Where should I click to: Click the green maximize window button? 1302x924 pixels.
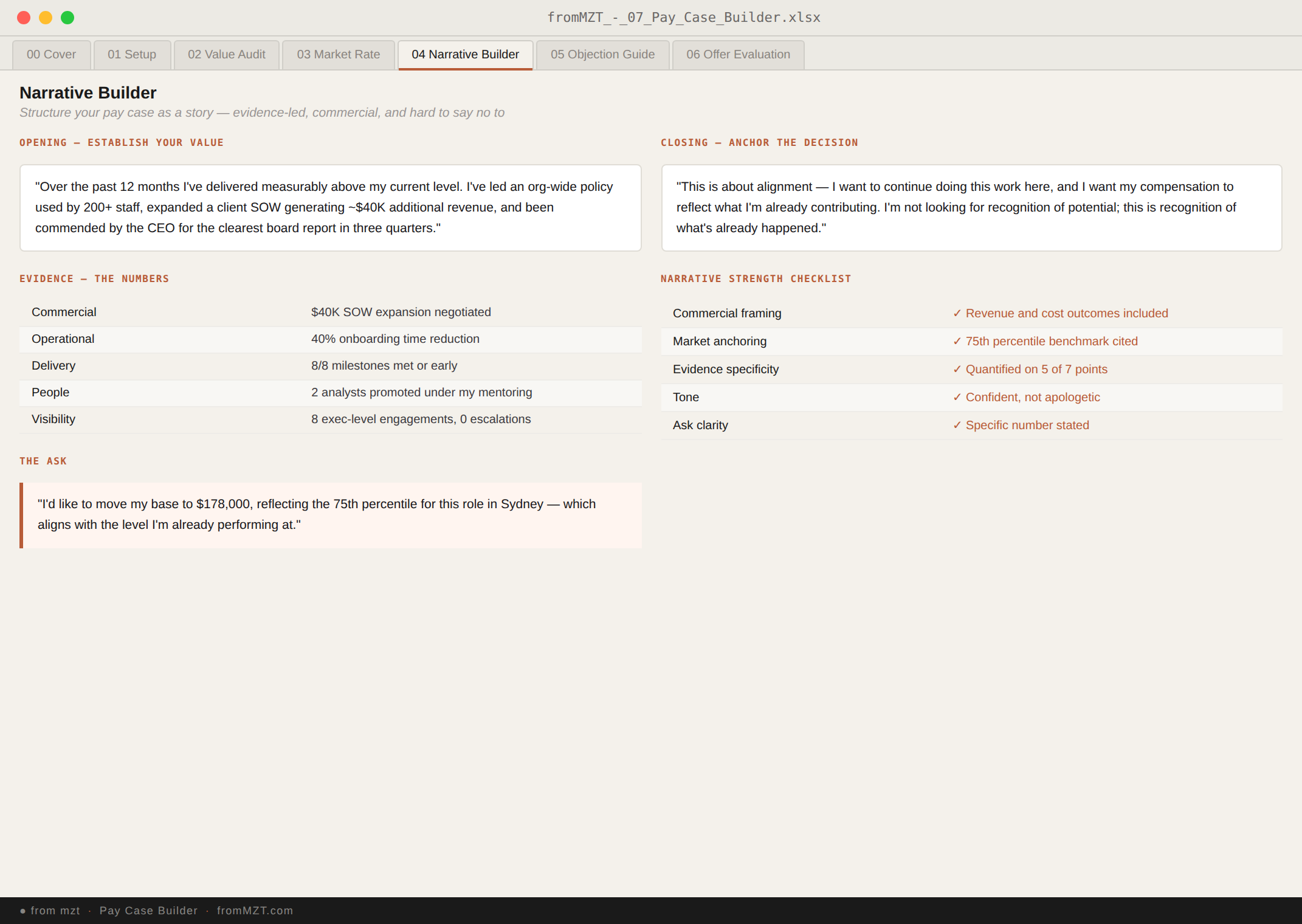[67, 18]
